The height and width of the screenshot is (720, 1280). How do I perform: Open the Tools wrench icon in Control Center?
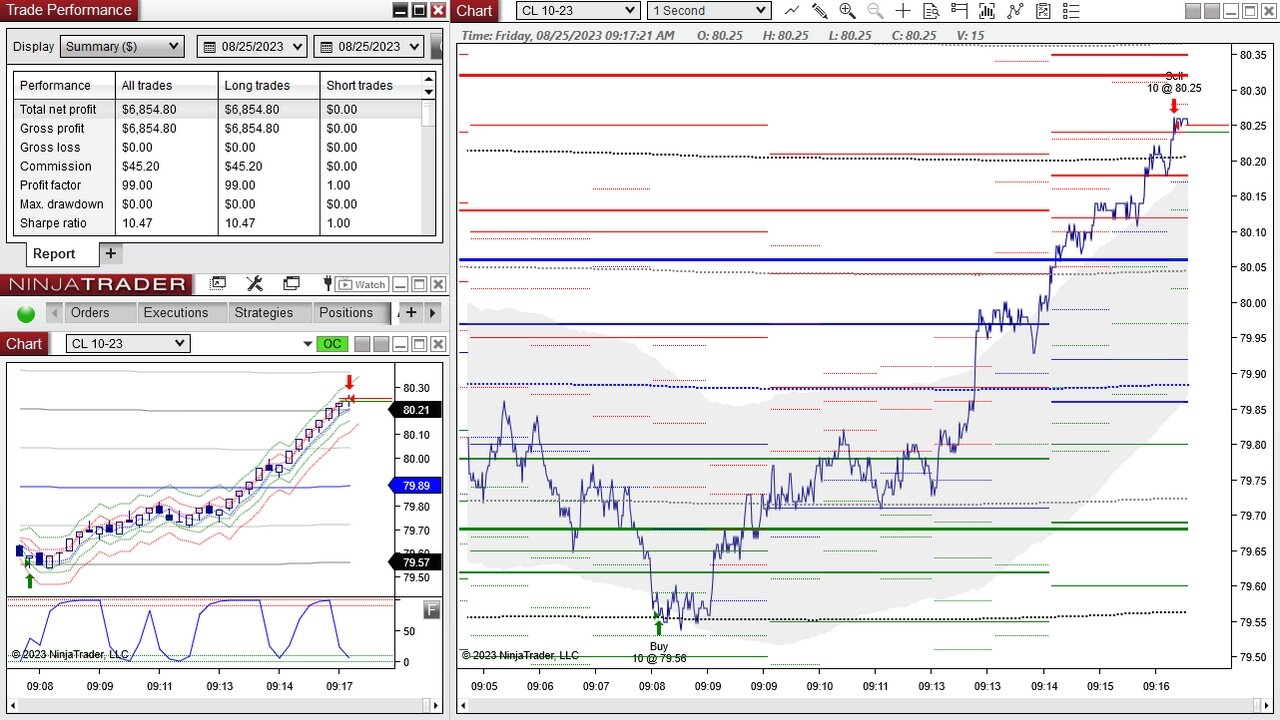click(255, 283)
